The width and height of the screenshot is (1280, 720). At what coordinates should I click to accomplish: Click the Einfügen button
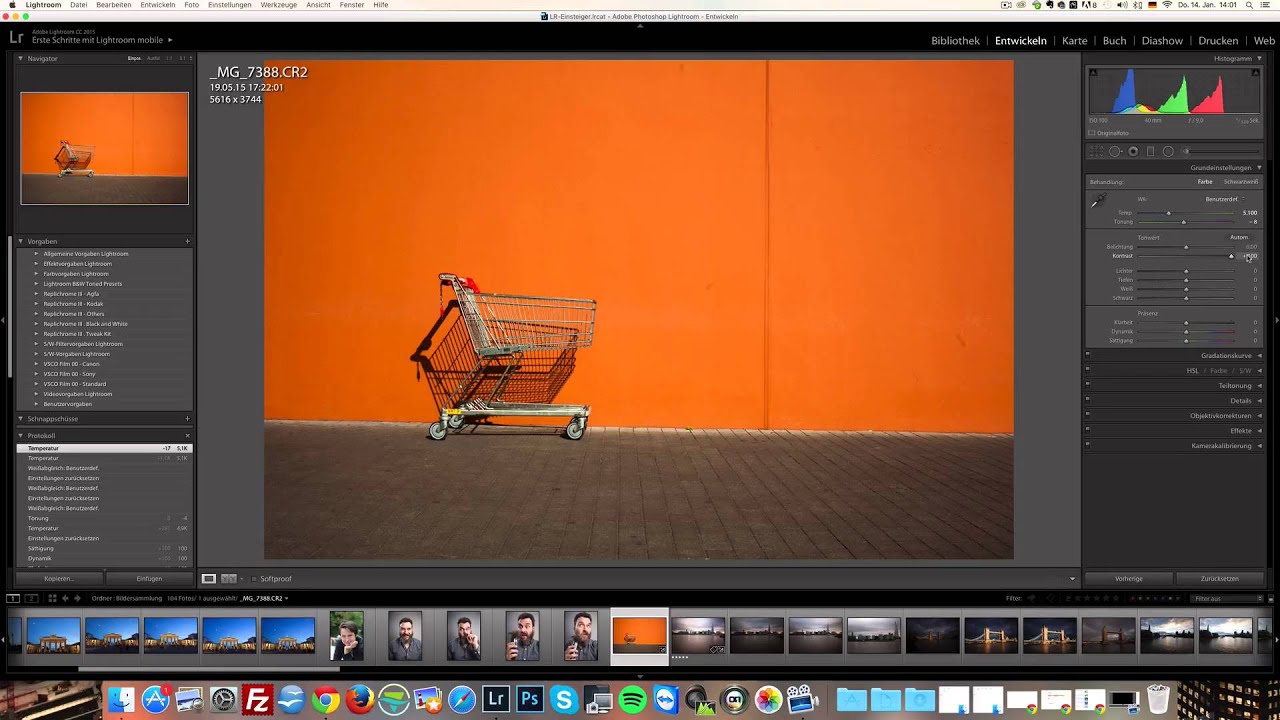tap(149, 579)
